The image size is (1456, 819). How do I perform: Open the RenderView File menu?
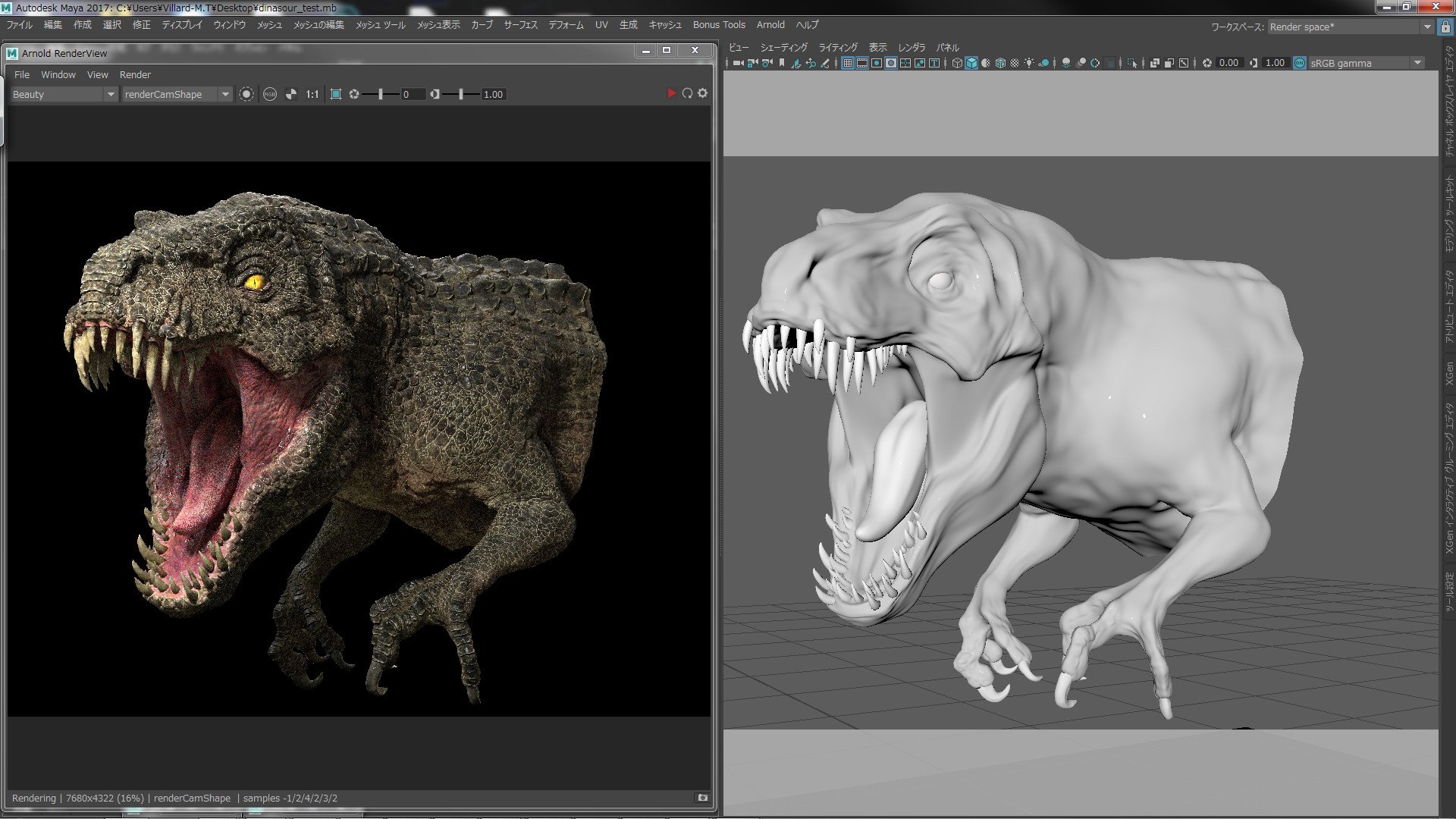(22, 74)
